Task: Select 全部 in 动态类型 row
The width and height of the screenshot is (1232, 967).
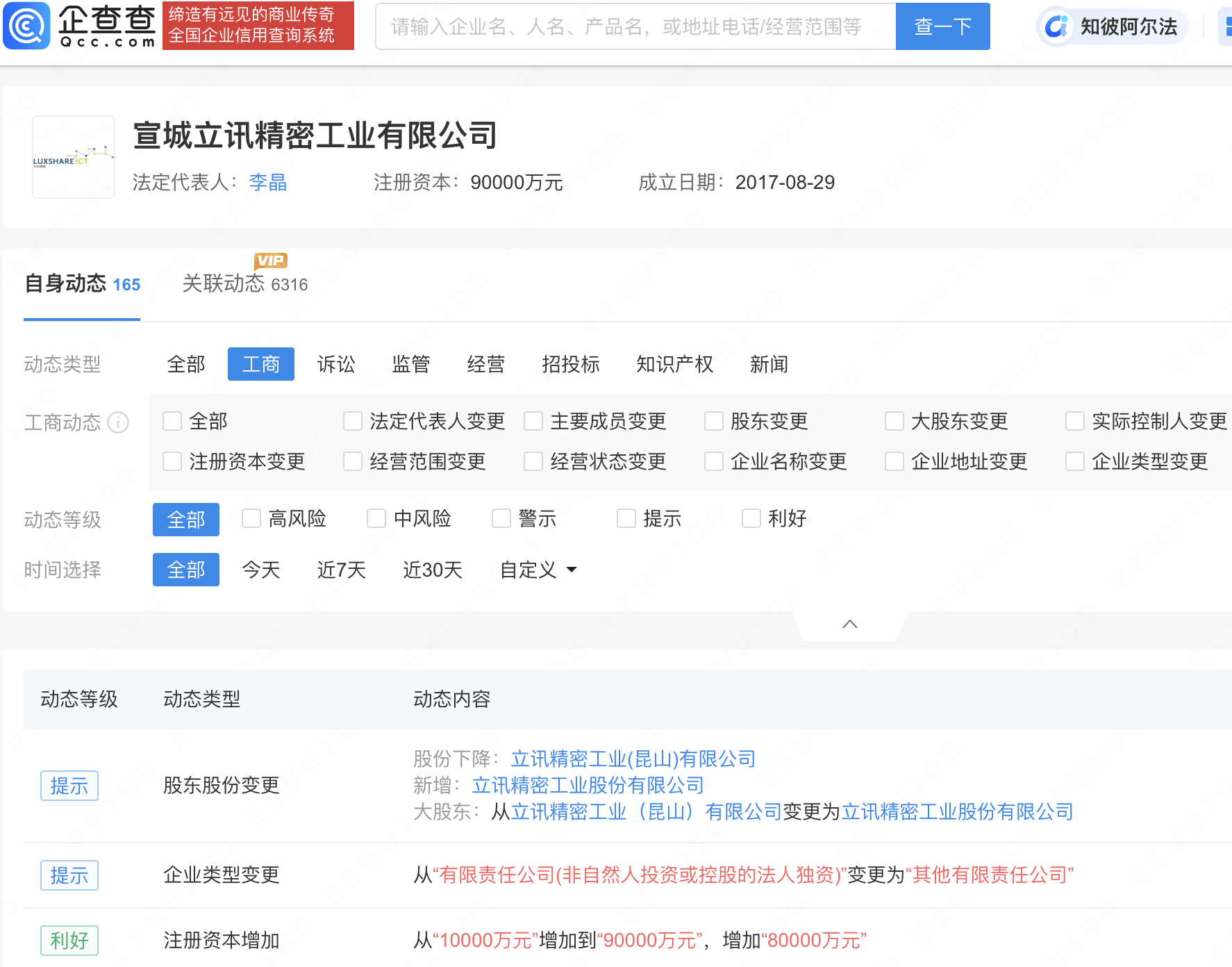Action: (x=186, y=364)
